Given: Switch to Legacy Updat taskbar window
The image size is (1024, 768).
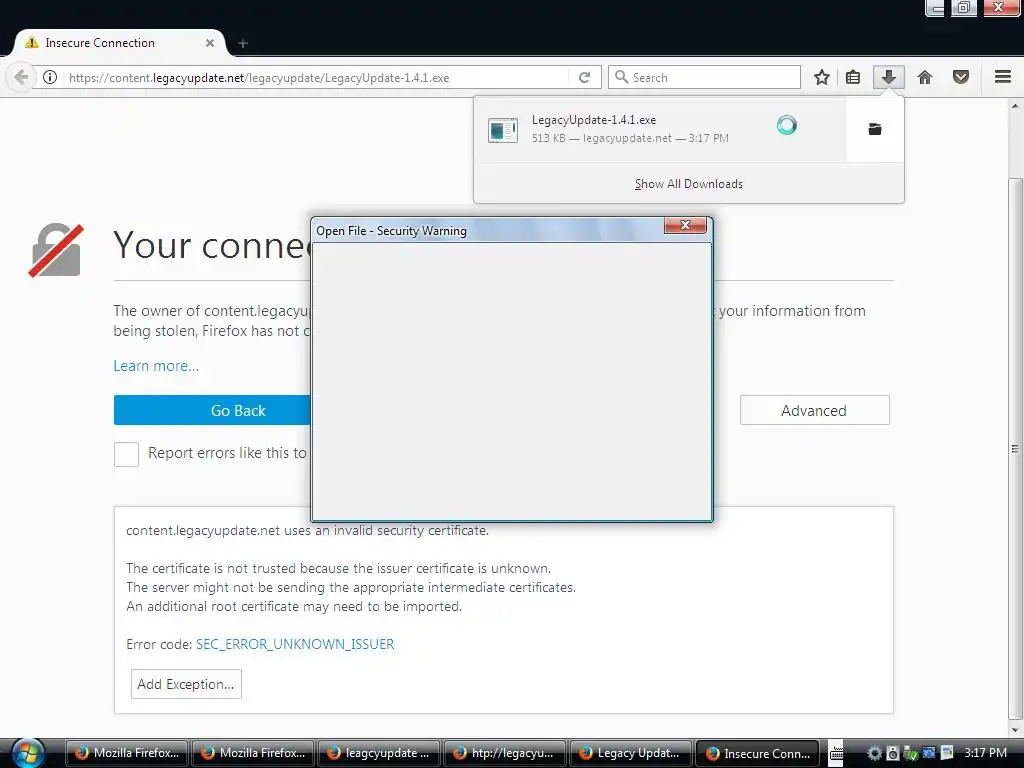Looking at the screenshot, I should [631, 753].
